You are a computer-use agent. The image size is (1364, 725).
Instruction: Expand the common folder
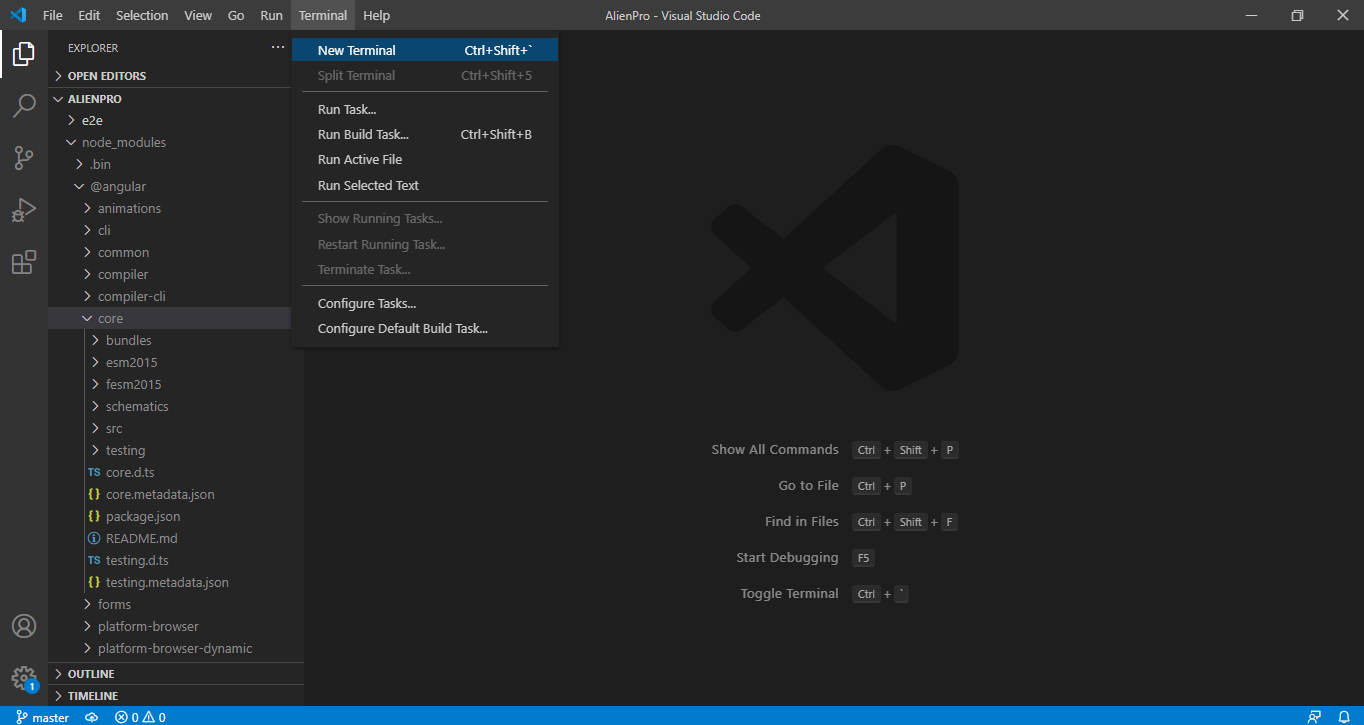point(169,252)
